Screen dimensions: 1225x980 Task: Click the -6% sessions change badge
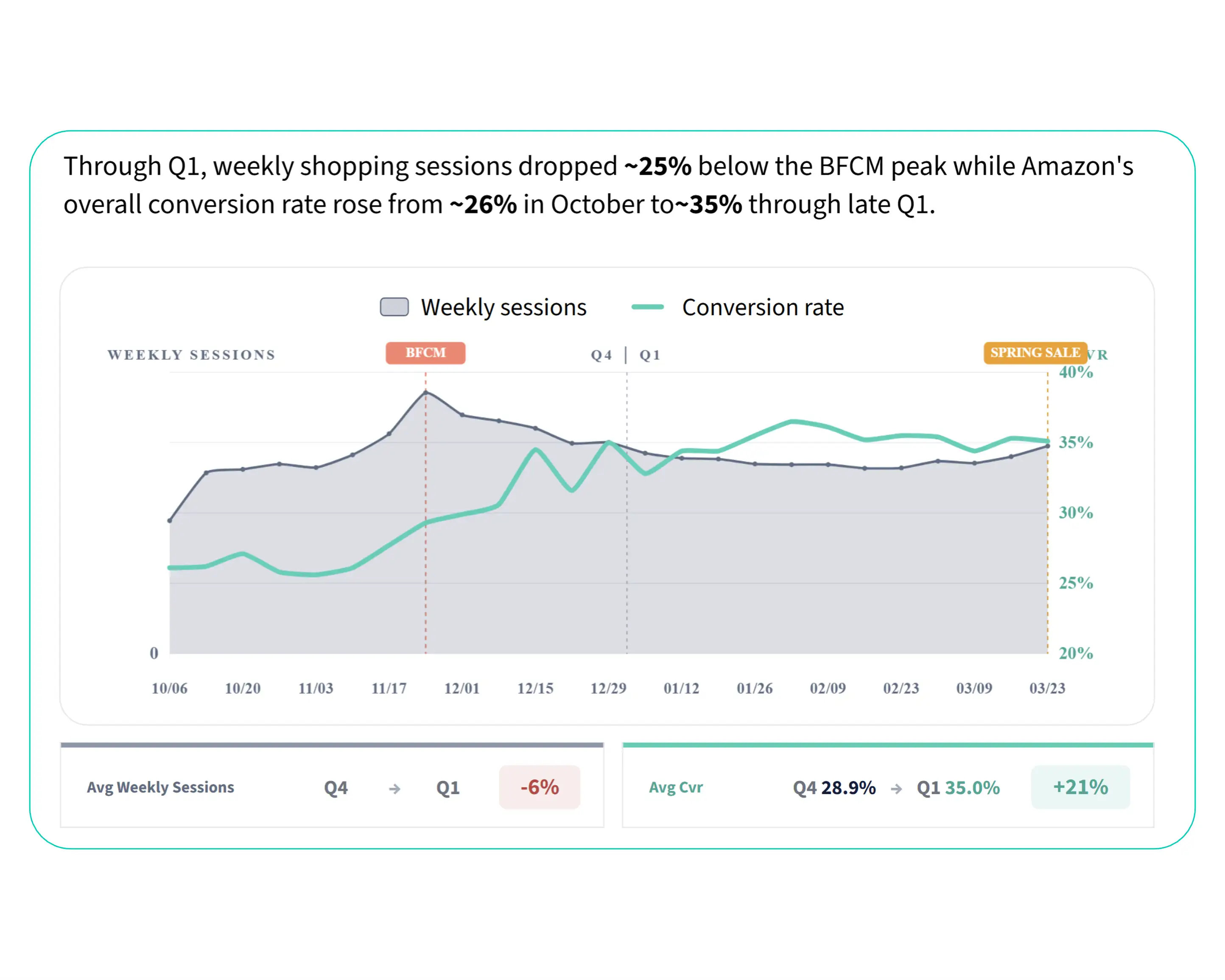(x=540, y=787)
